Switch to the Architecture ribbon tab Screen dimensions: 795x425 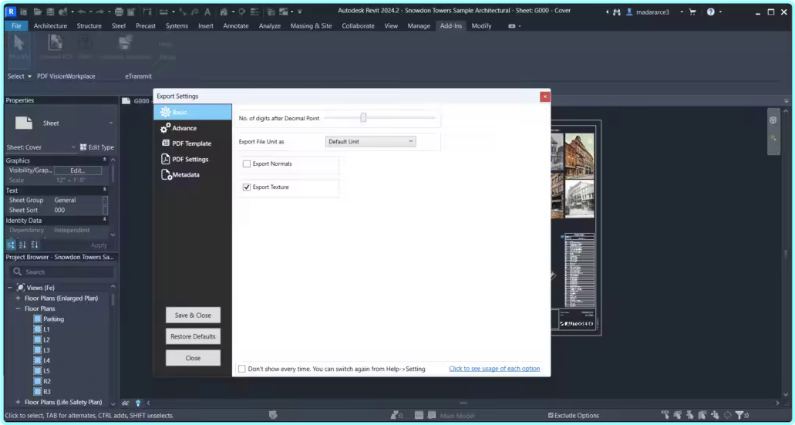50,26
